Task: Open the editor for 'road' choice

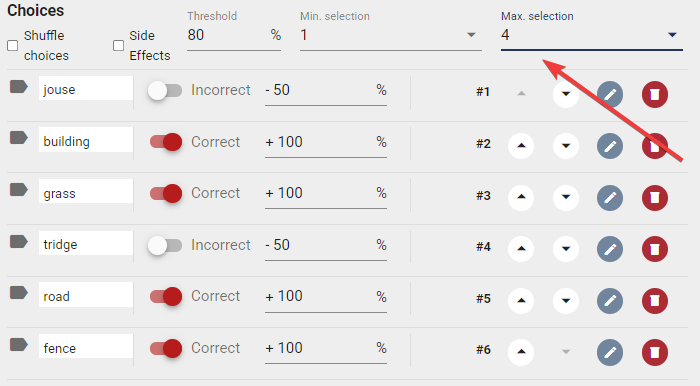Action: (x=610, y=300)
